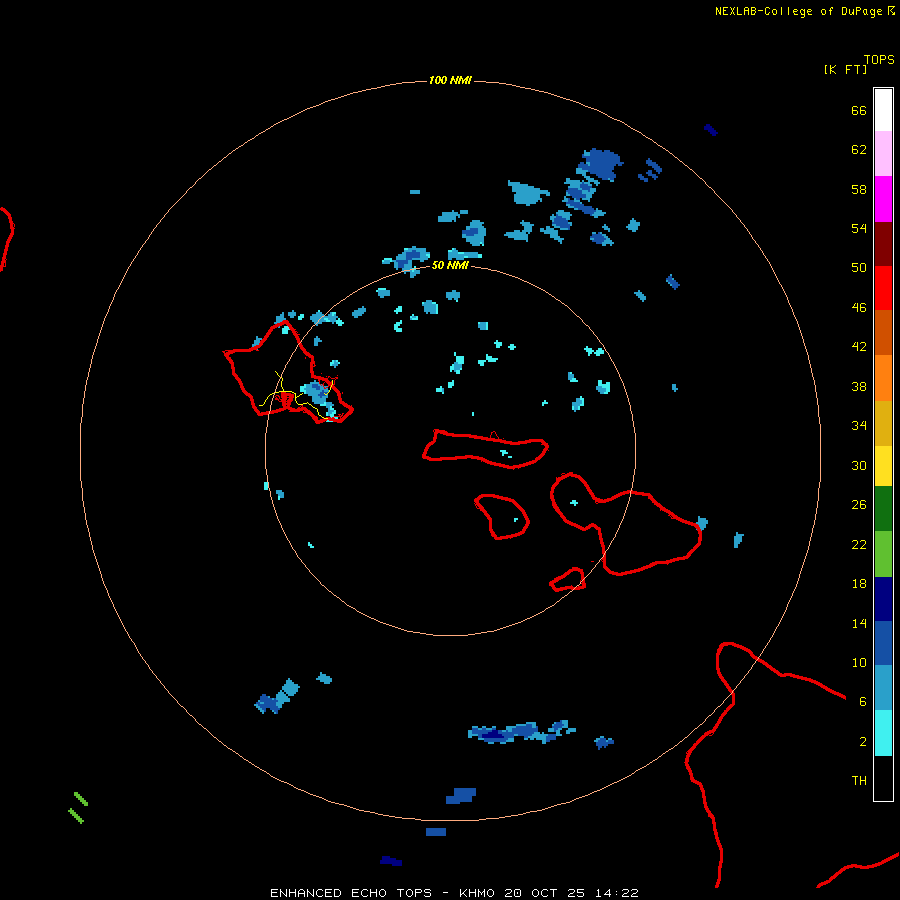Click the [K FT] units label

coord(845,70)
